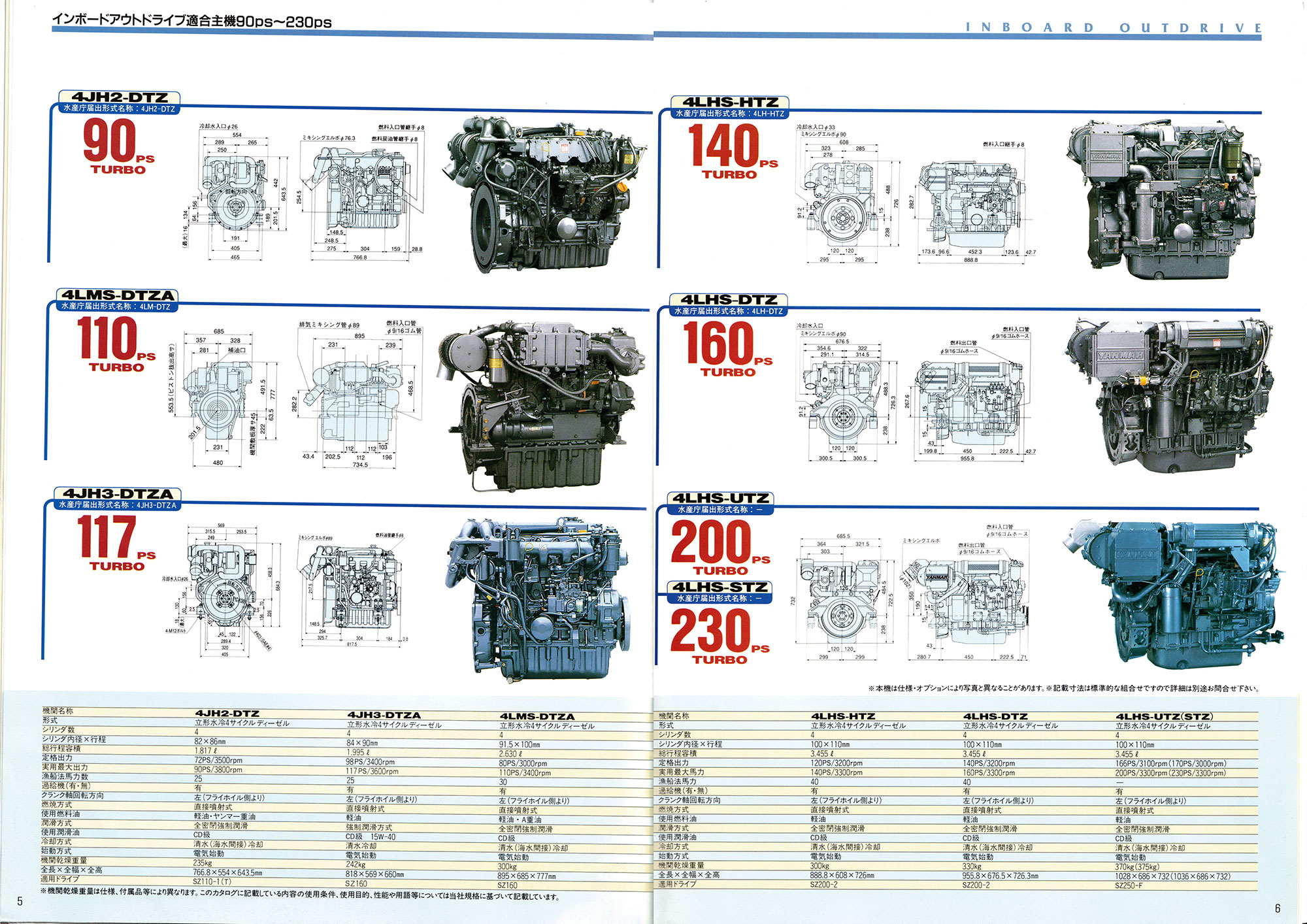1307x924 pixels.
Task: Click the '91.5×100mm' bore and stroke value
Action: coord(520,744)
